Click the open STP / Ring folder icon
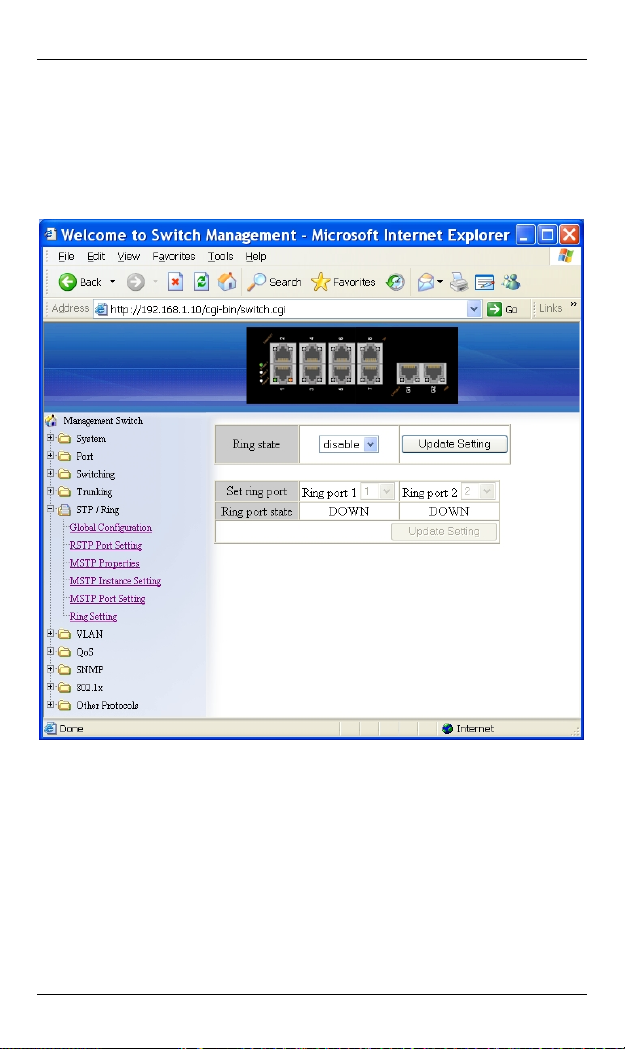This screenshot has height=1049, width=625. click(x=64, y=510)
